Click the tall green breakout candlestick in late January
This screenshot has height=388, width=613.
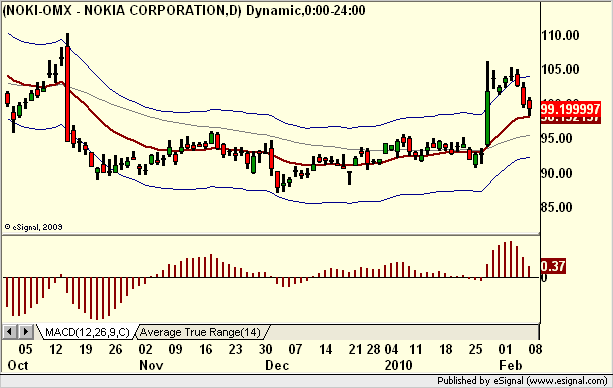click(488, 118)
